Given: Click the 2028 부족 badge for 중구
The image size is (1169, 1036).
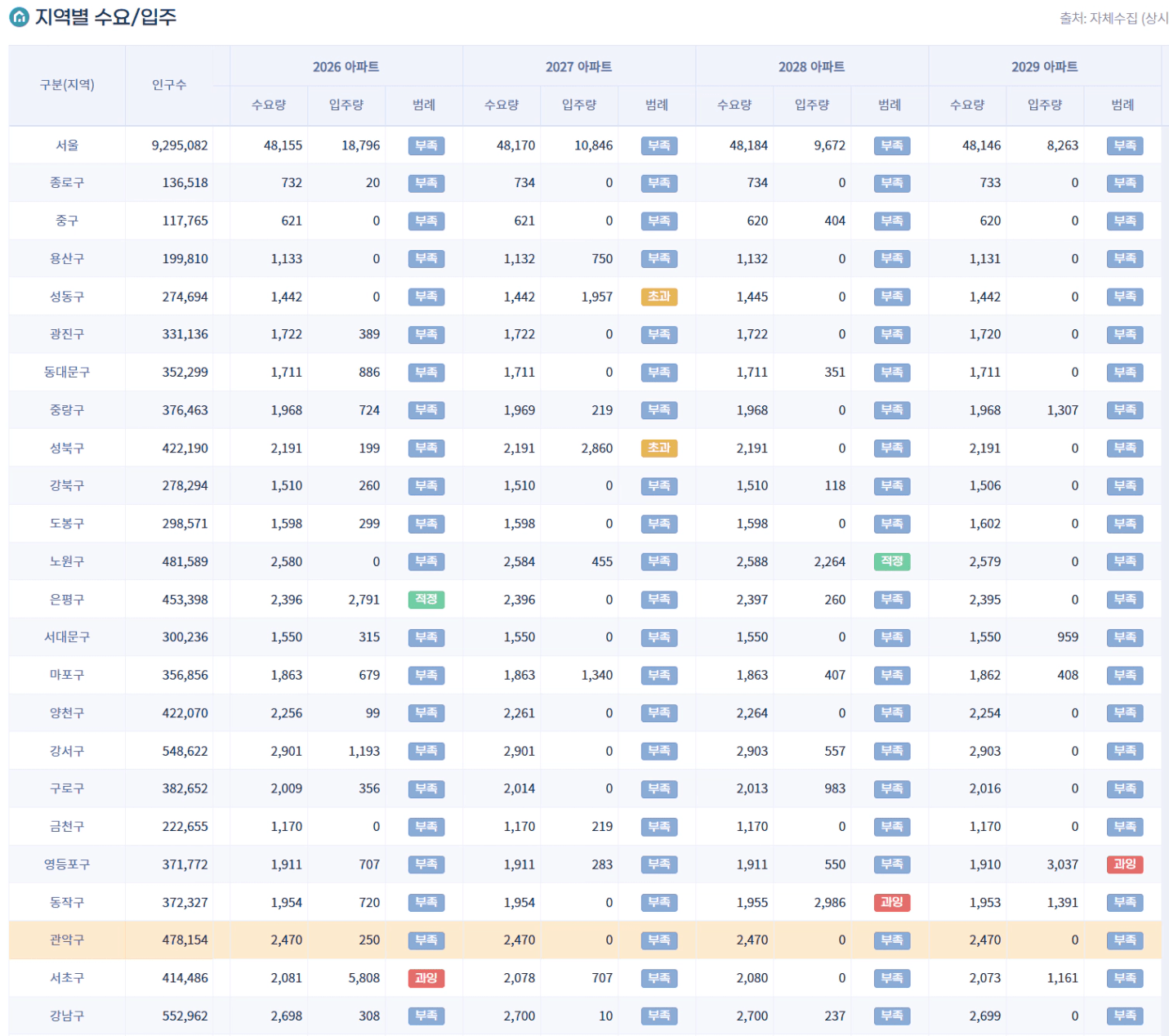Looking at the screenshot, I should point(891,221).
